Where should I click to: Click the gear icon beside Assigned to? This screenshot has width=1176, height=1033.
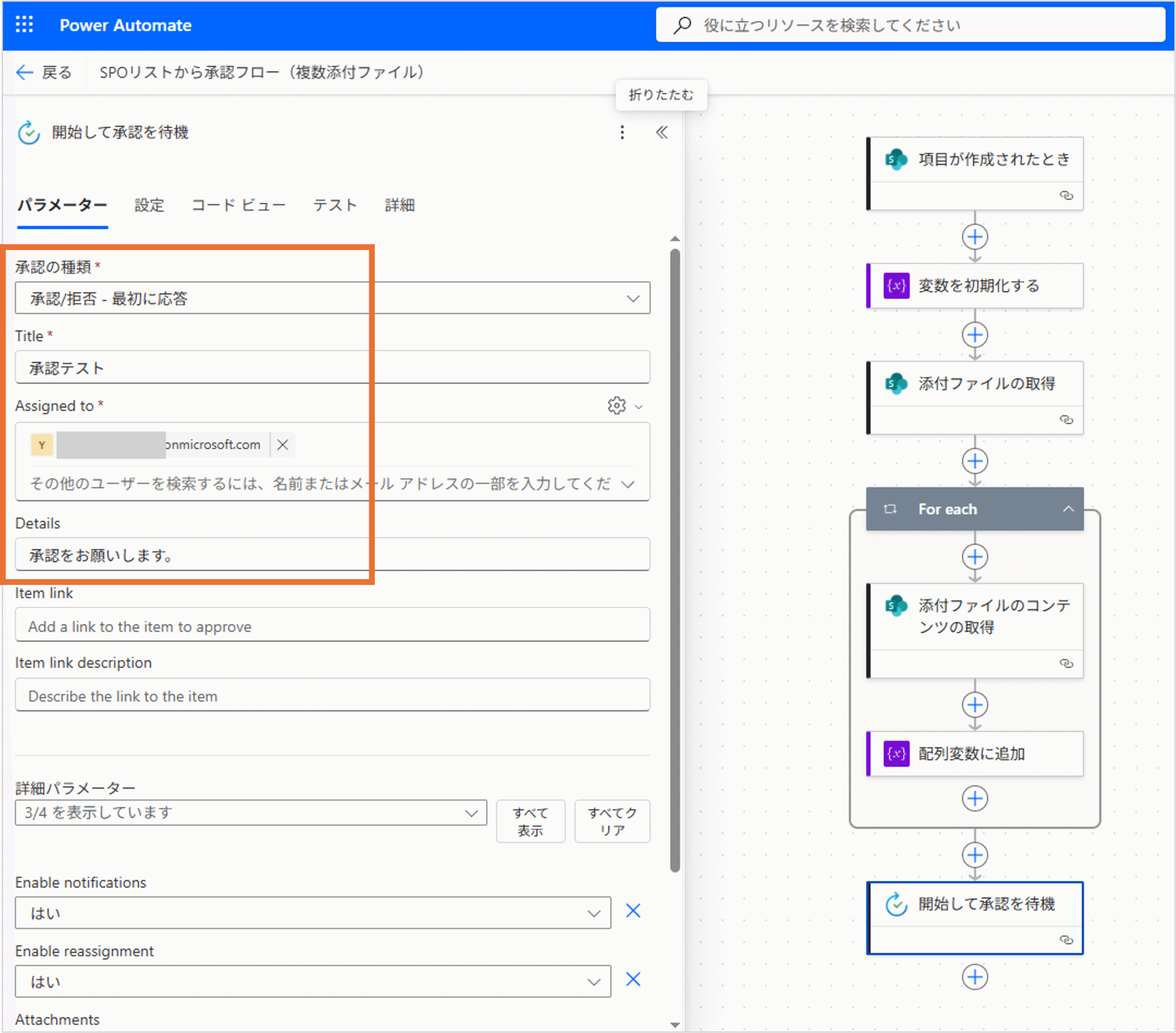[x=616, y=406]
